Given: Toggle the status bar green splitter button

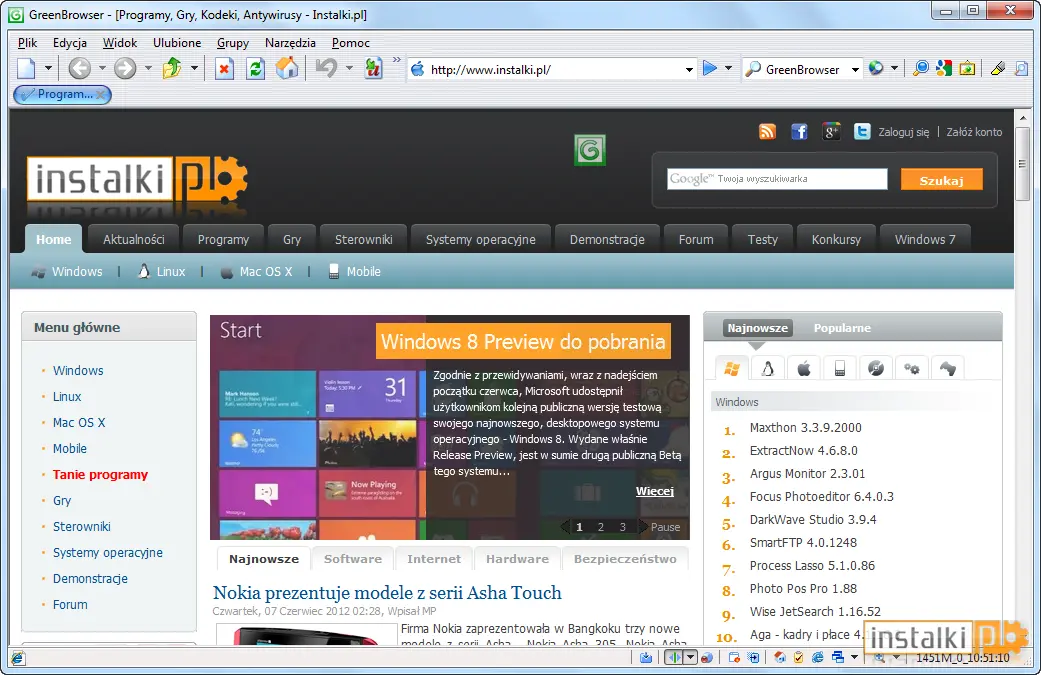Looking at the screenshot, I should coord(675,658).
